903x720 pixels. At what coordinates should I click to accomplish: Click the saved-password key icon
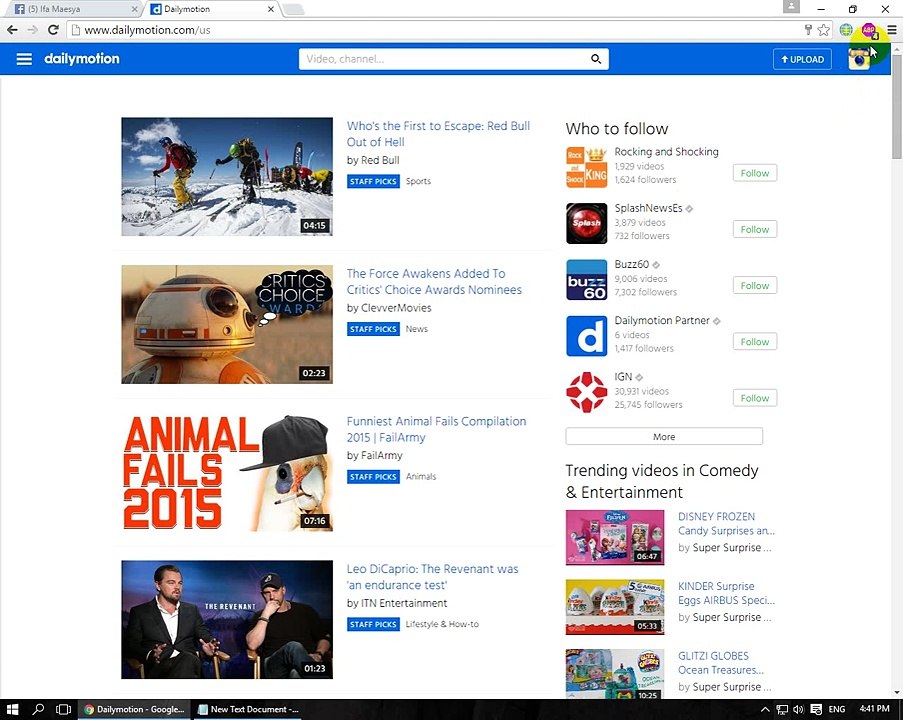pos(808,30)
